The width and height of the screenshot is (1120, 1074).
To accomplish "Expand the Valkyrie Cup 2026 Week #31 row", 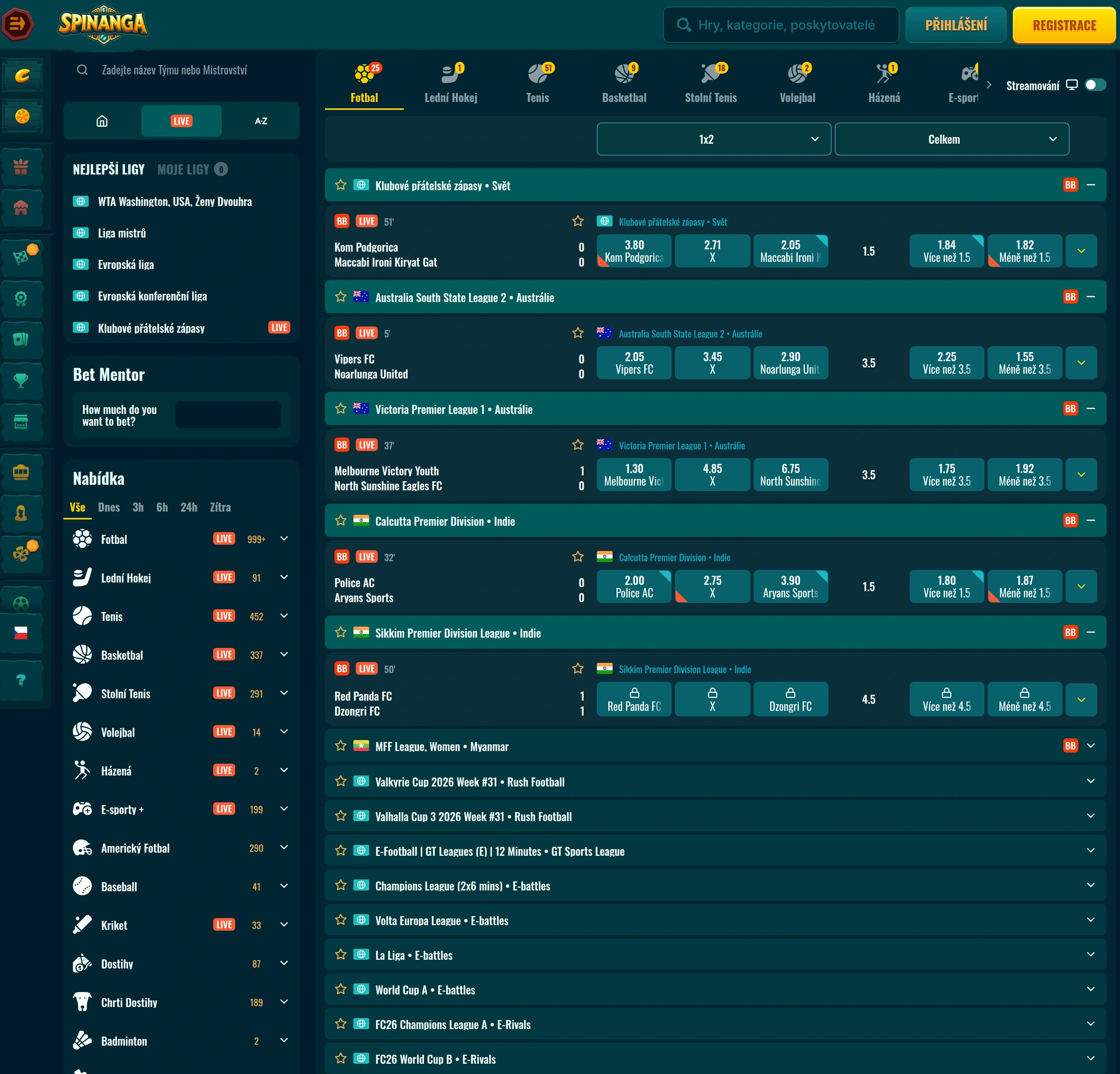I will click(x=1091, y=781).
